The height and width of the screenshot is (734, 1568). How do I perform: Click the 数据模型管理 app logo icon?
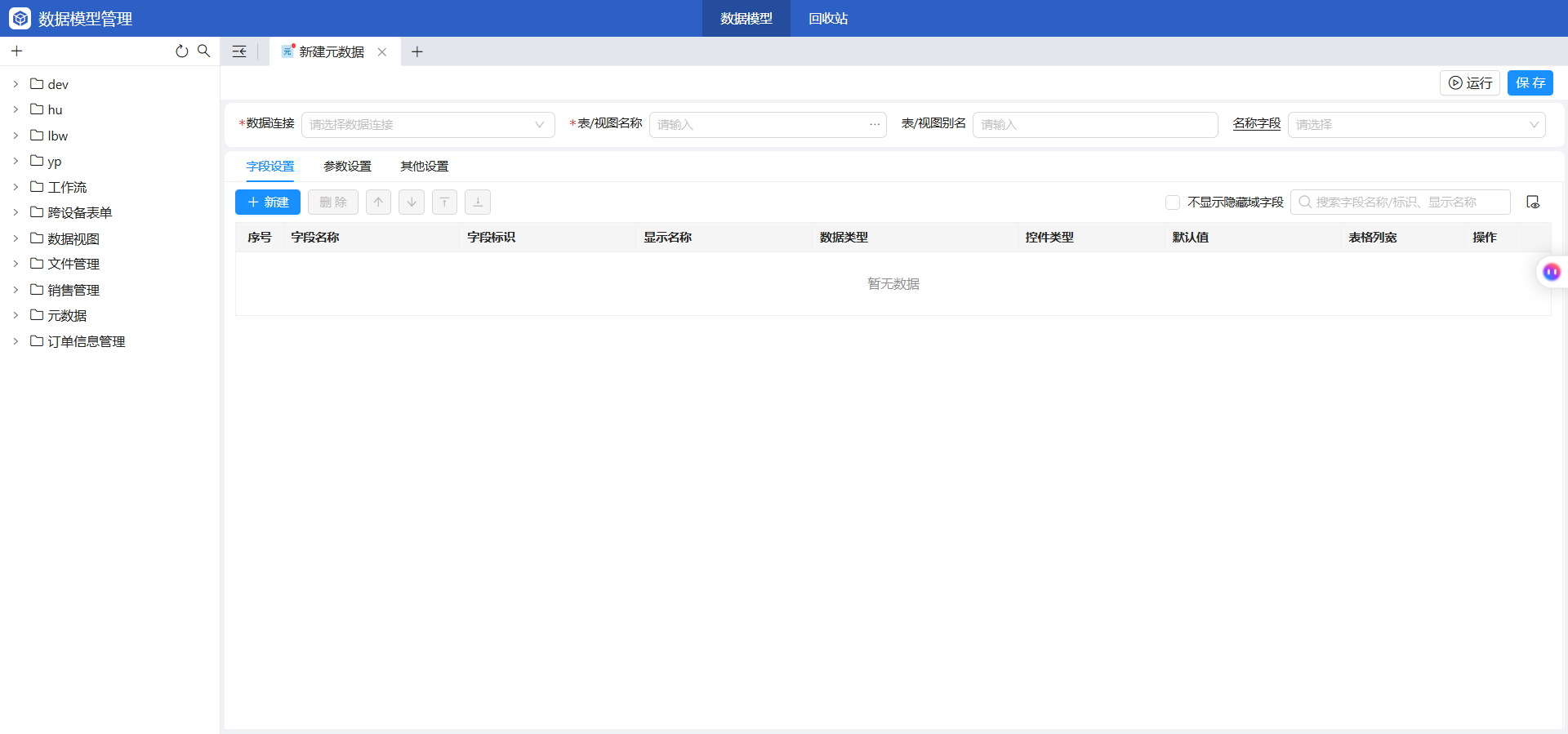[x=20, y=18]
